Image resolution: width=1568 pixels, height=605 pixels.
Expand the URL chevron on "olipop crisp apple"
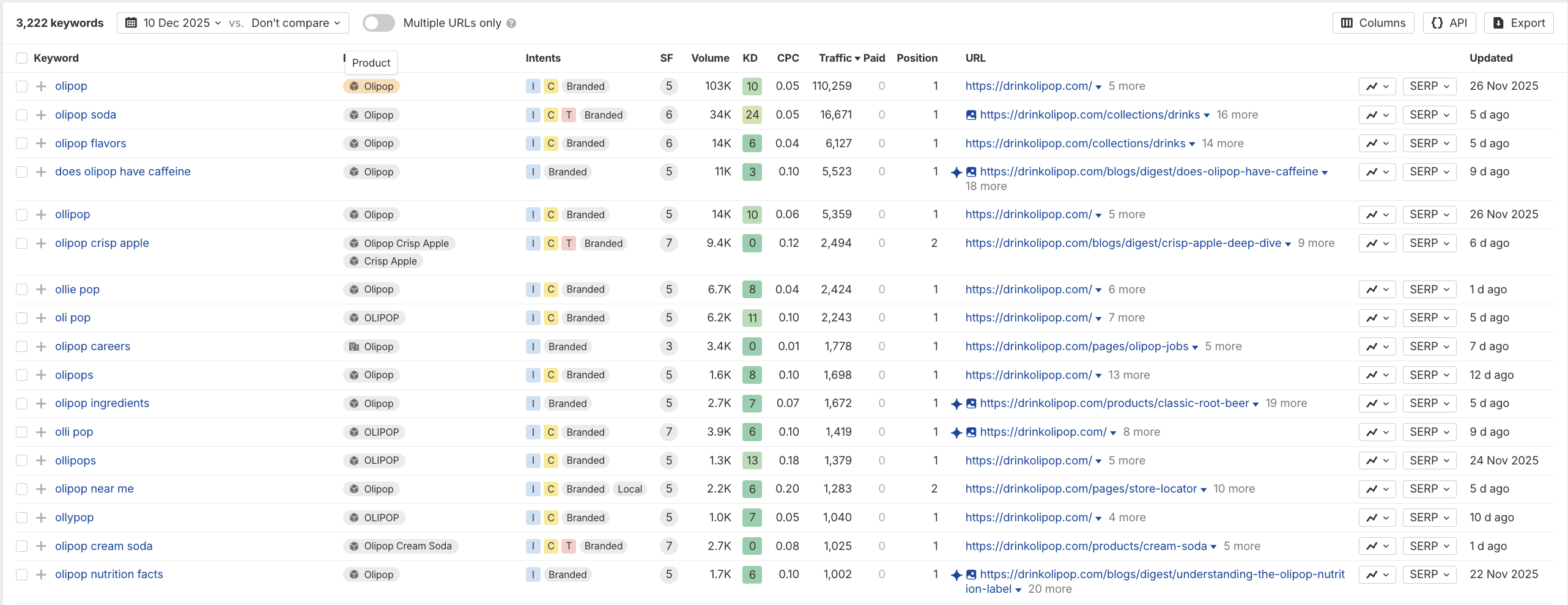(1288, 243)
